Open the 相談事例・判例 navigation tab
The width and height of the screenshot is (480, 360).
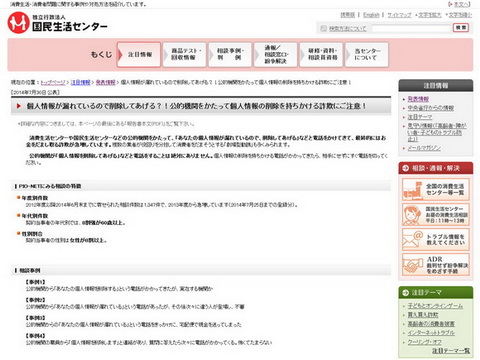click(x=230, y=55)
